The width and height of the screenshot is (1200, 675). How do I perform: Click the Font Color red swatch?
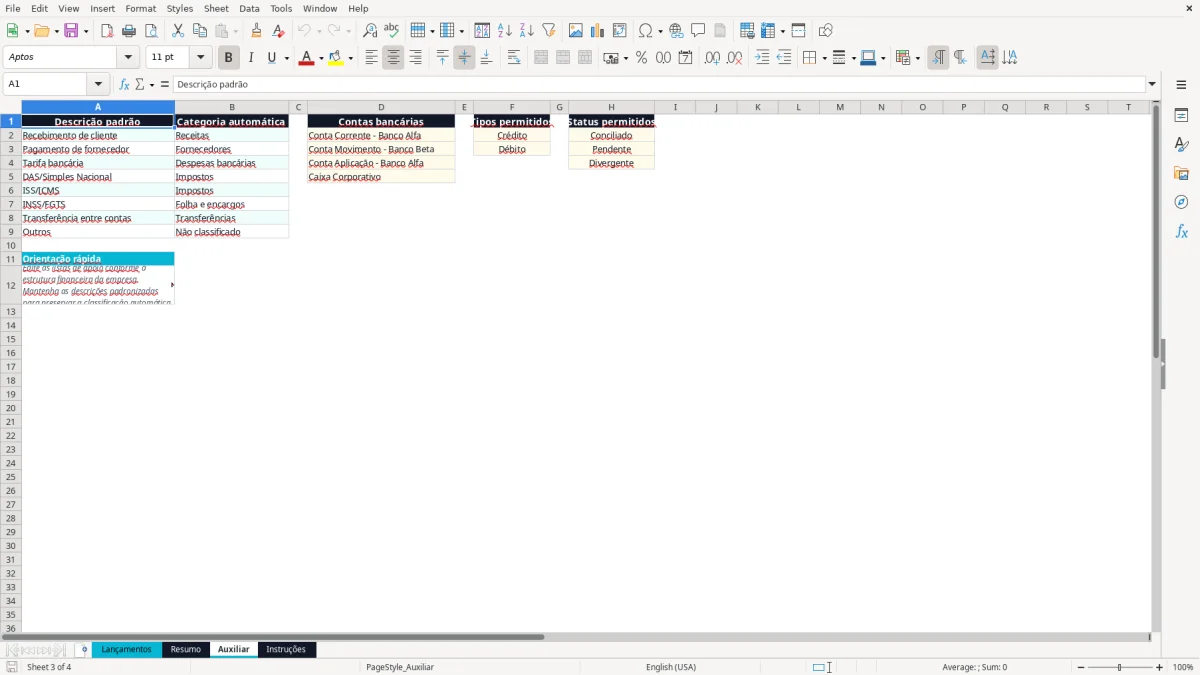pos(306,58)
